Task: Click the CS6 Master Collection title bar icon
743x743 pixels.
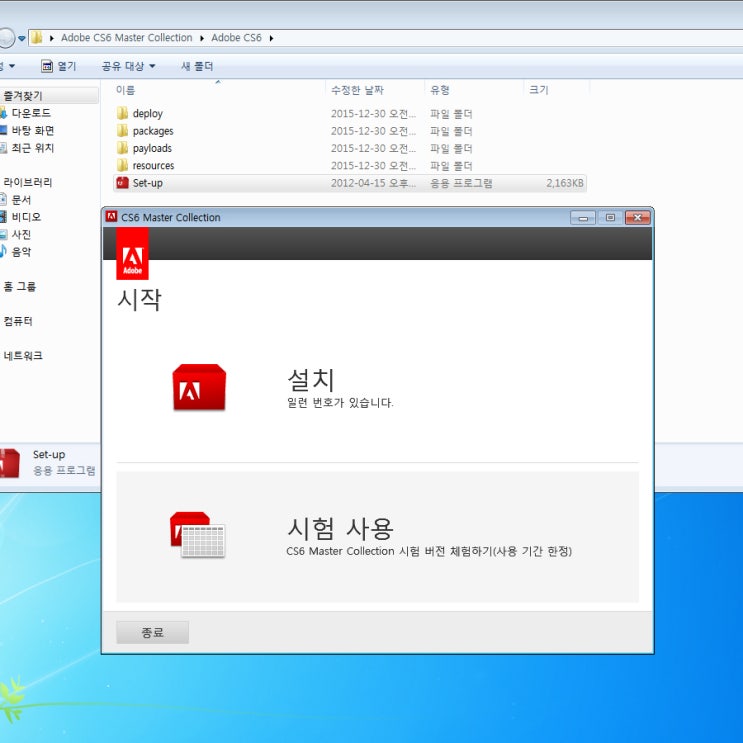Action: pos(111,217)
